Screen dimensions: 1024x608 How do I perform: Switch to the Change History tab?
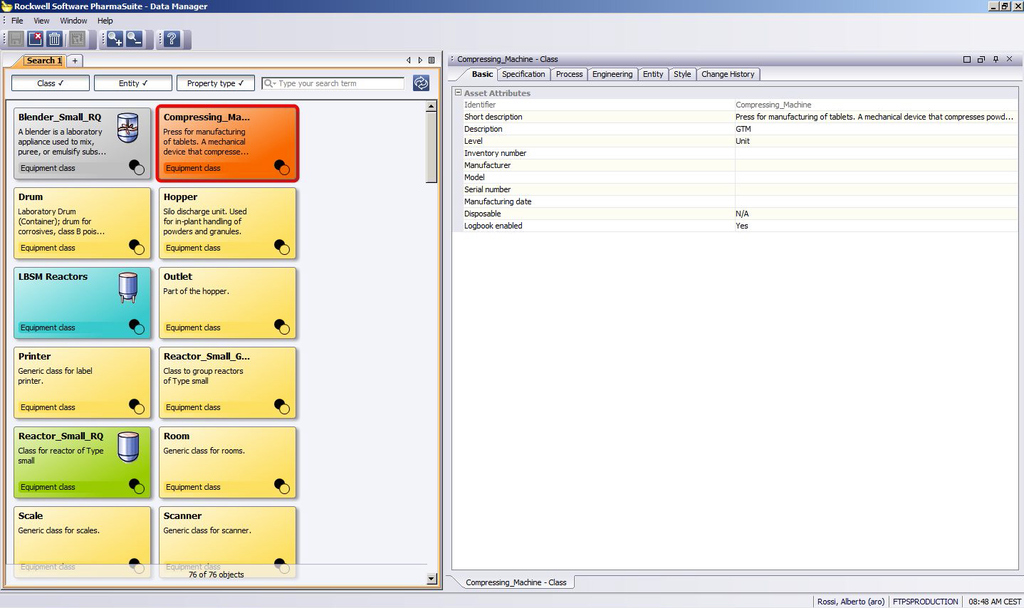coord(728,74)
